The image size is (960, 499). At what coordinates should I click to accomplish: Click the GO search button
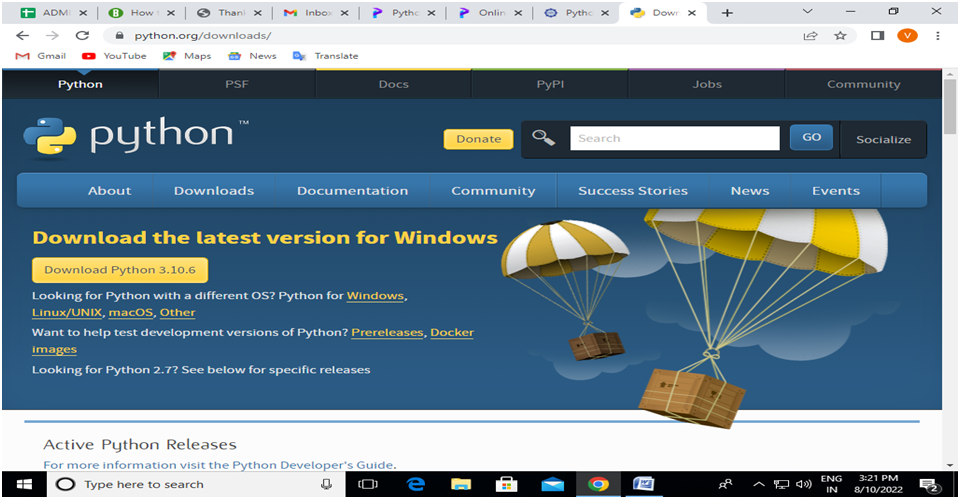(811, 137)
